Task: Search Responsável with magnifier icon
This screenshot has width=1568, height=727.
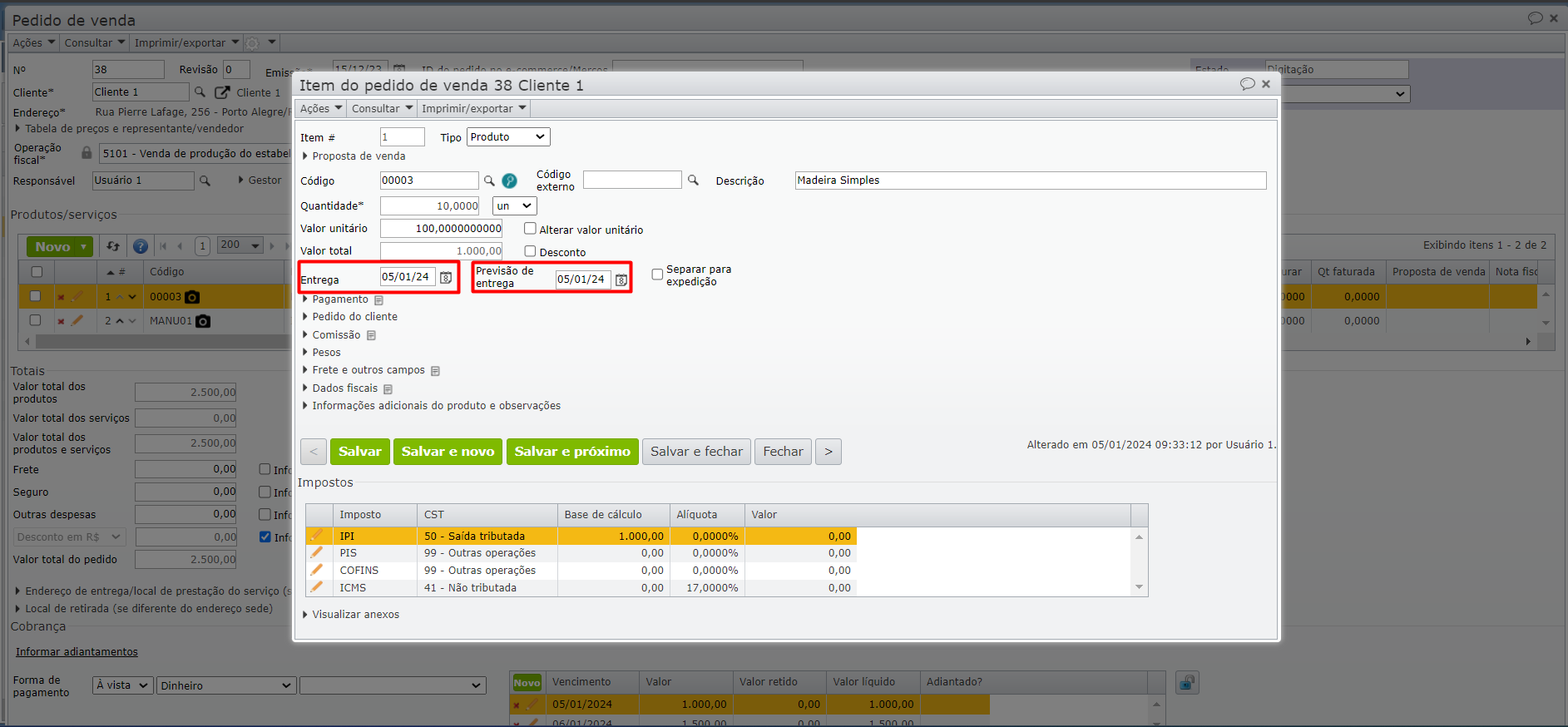Action: click(x=205, y=181)
